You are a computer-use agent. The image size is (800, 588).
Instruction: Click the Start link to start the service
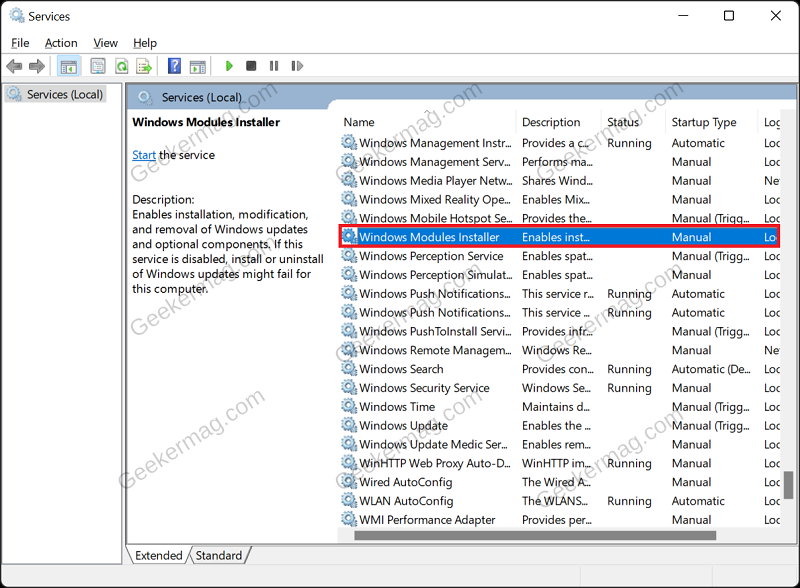pyautogui.click(x=144, y=155)
